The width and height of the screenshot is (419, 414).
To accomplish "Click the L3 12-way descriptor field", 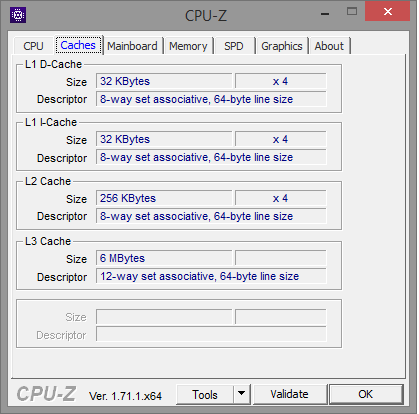I will [x=211, y=276].
